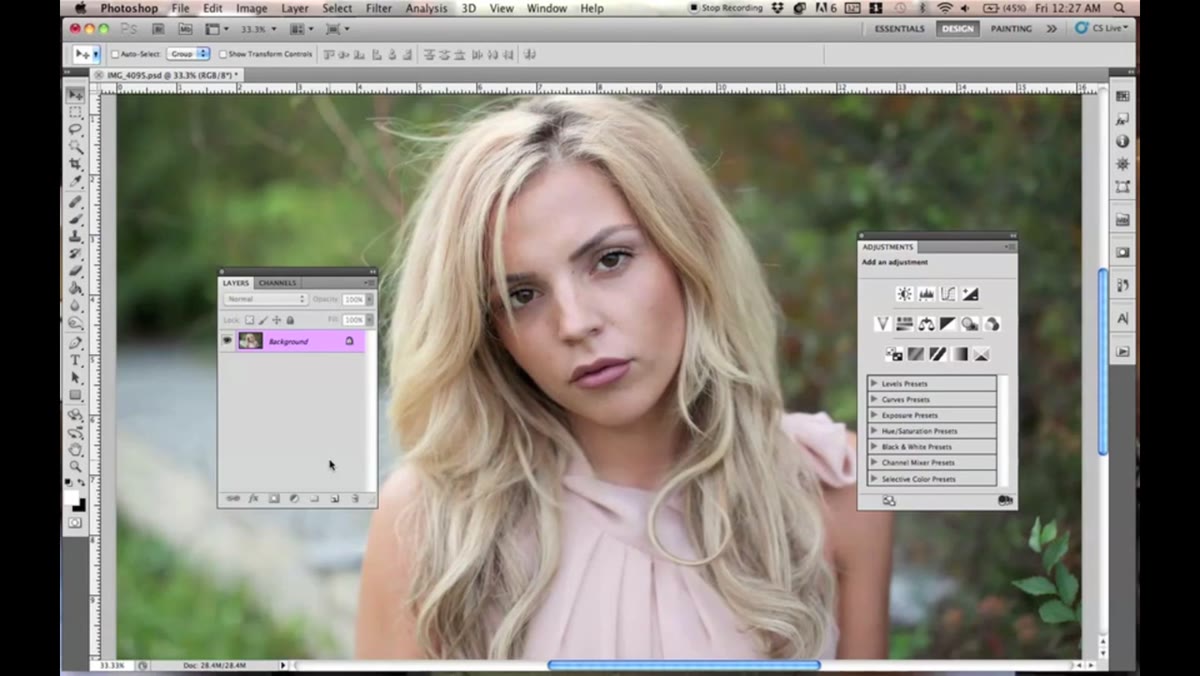Delete layer with the trash icon
The height and width of the screenshot is (676, 1200).
click(x=354, y=498)
